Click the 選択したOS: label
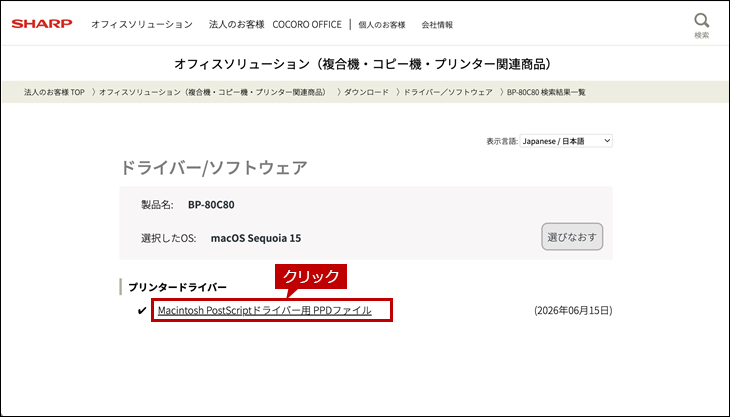Screen dimensions: 730x417 point(169,238)
